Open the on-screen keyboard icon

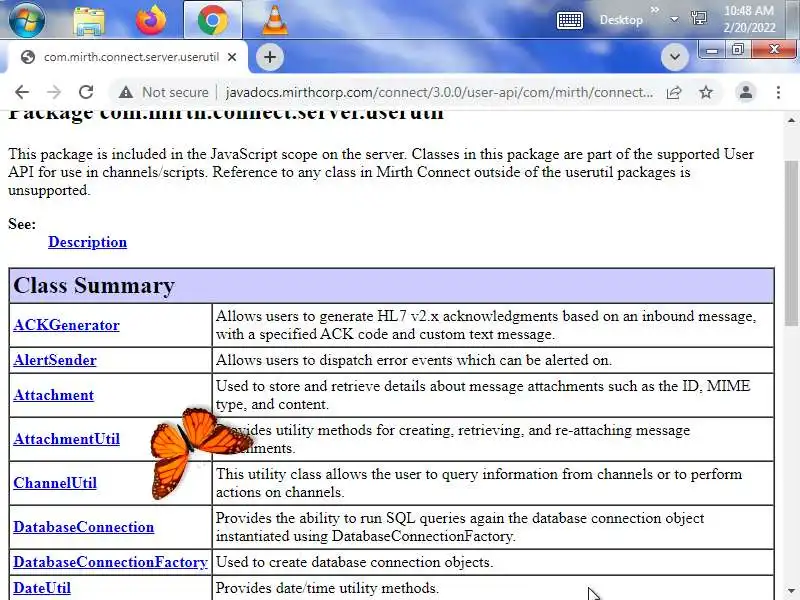[x=569, y=20]
